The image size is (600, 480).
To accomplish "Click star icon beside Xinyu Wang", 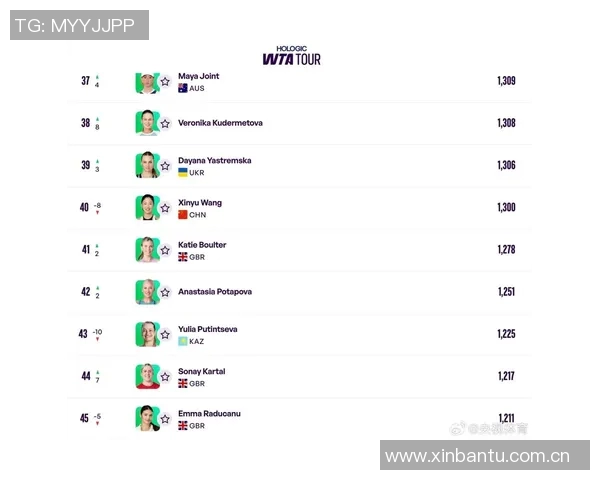I will tap(165, 208).
